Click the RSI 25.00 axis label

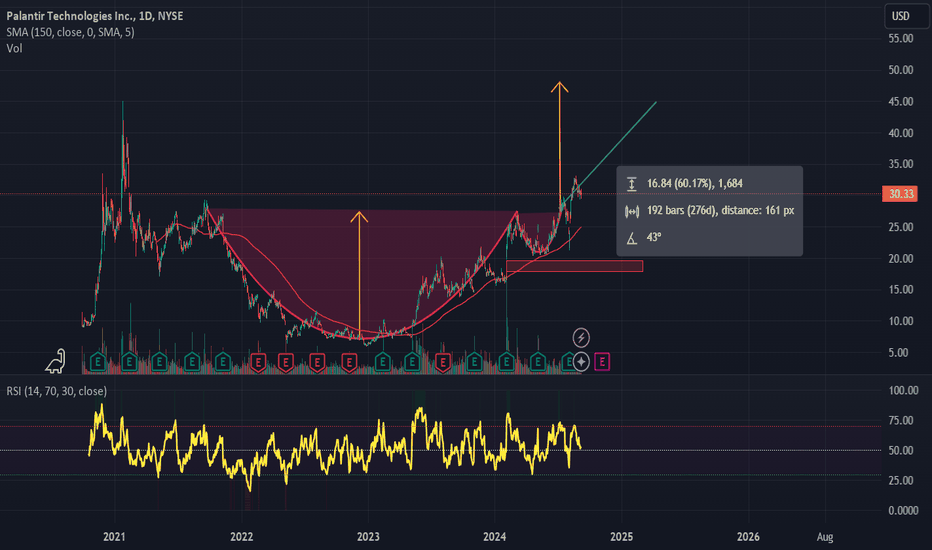(900, 480)
